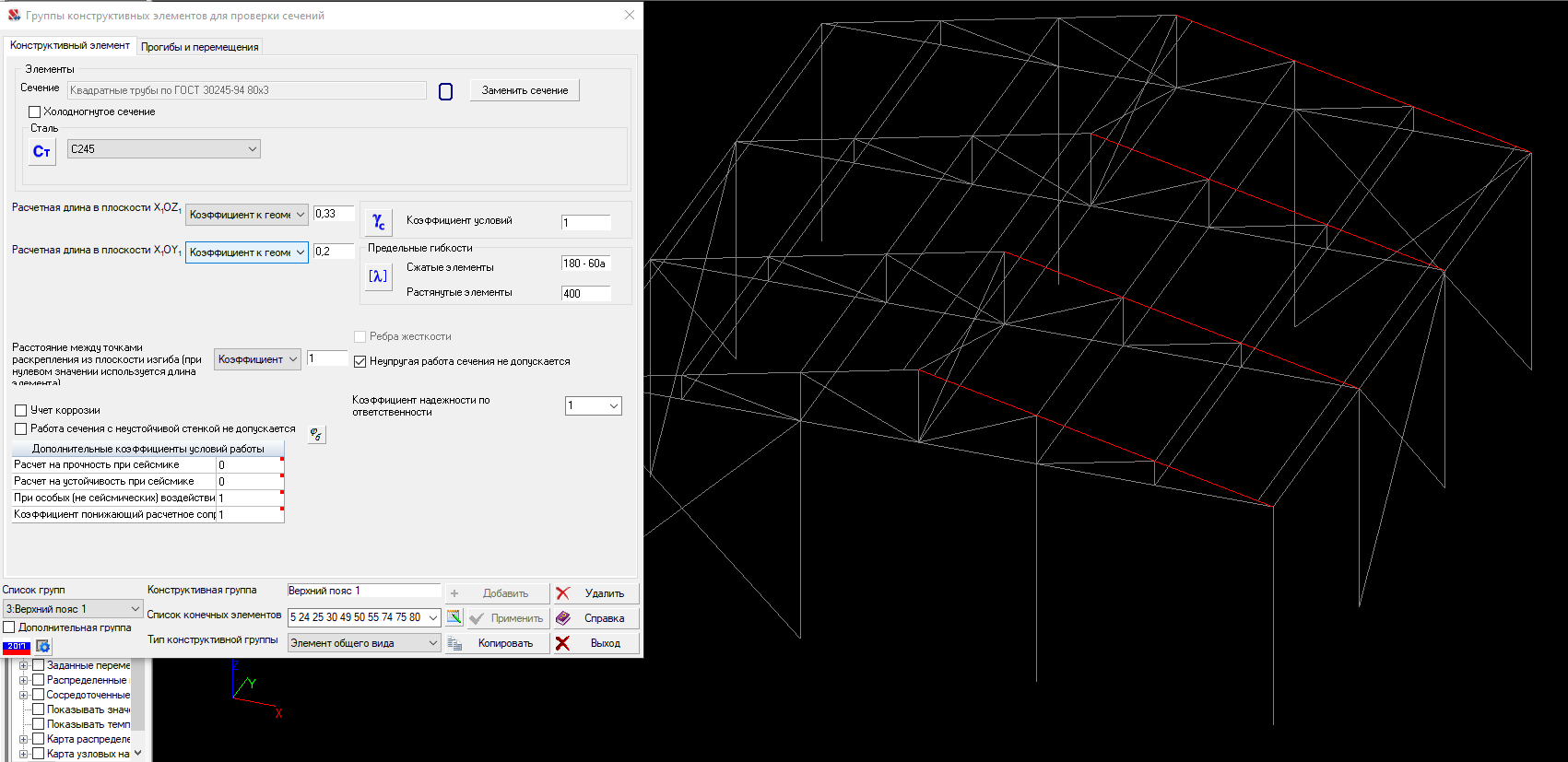Click the Добавить button
1568x762 pixels.
pyautogui.click(x=498, y=593)
